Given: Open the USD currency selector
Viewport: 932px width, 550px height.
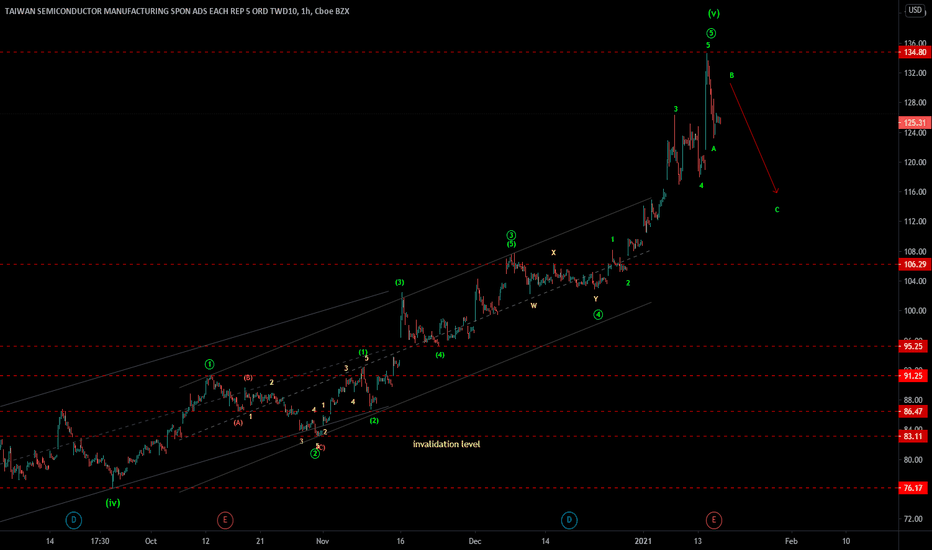Looking at the screenshot, I should [x=914, y=10].
